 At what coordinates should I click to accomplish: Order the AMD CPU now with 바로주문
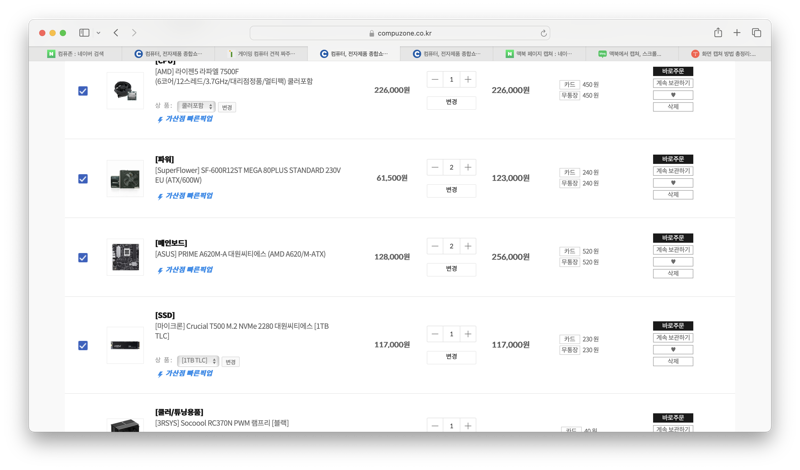coord(673,71)
